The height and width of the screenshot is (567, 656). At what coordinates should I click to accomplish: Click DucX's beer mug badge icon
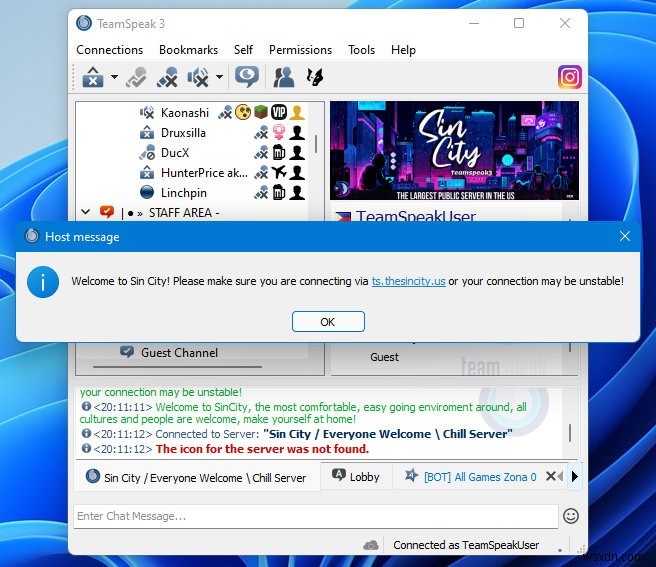[279, 152]
